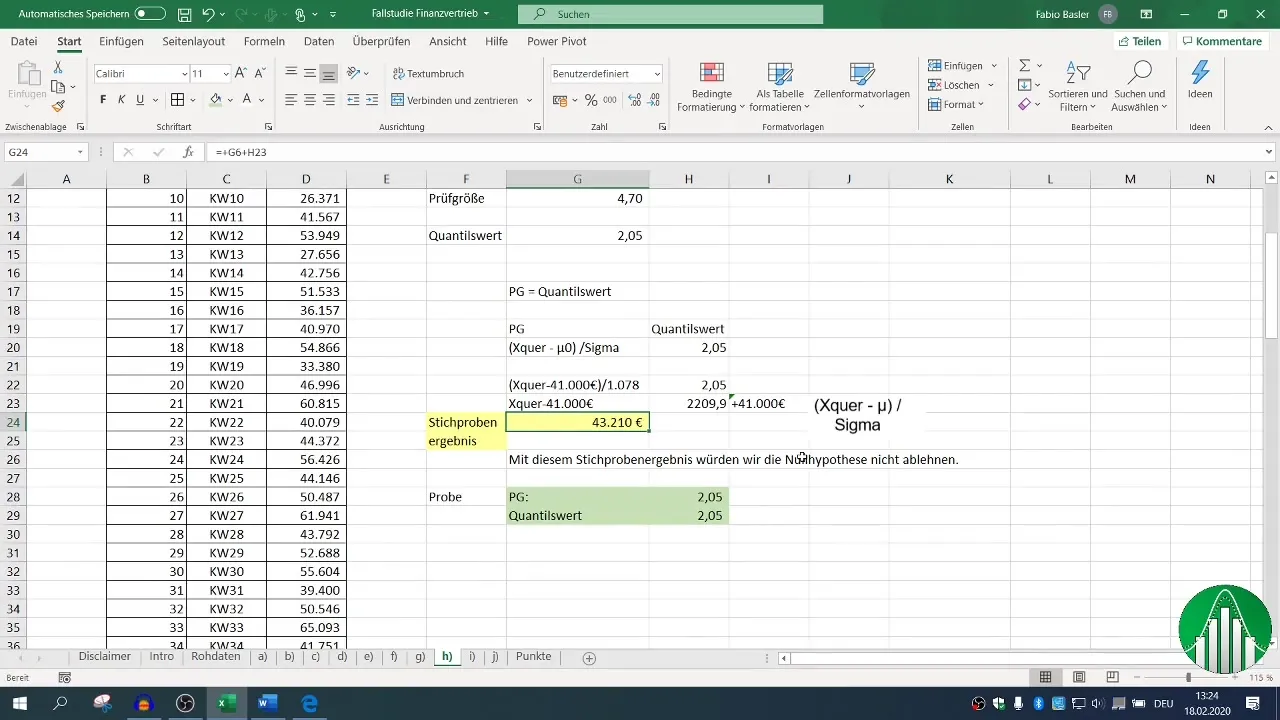Click the Kommentare button
1280x720 pixels.
click(x=1221, y=42)
